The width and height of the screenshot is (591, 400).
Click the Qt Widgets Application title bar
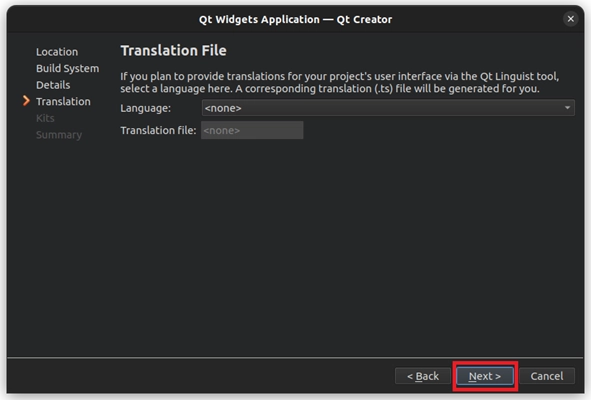click(x=296, y=19)
